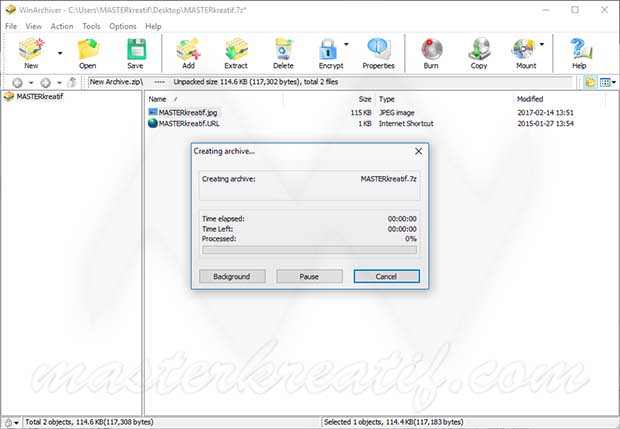Click the Open toolbar icon
Viewport: 620px width, 429px height.
click(88, 49)
